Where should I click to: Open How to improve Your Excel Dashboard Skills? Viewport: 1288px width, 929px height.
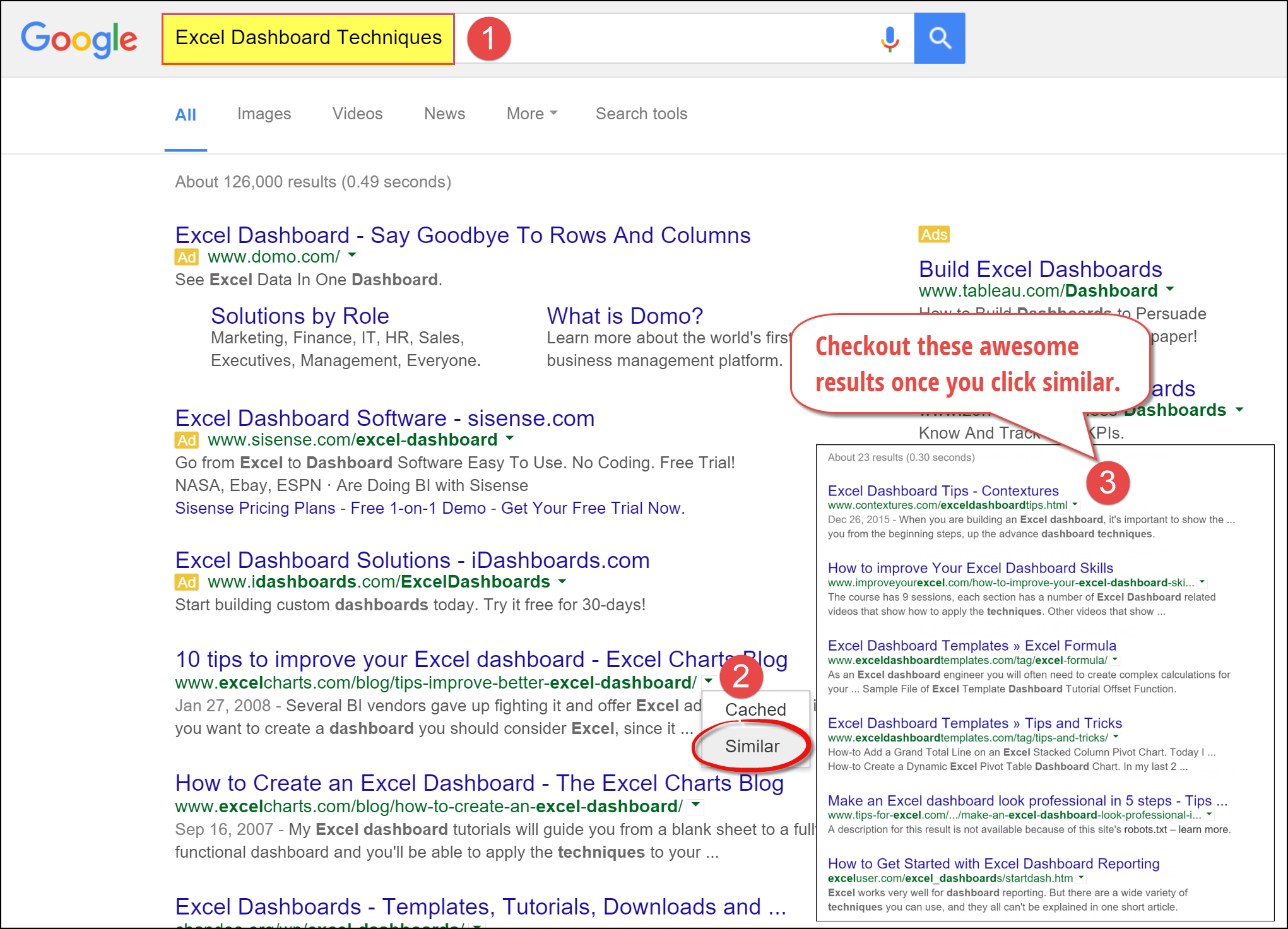(971, 569)
